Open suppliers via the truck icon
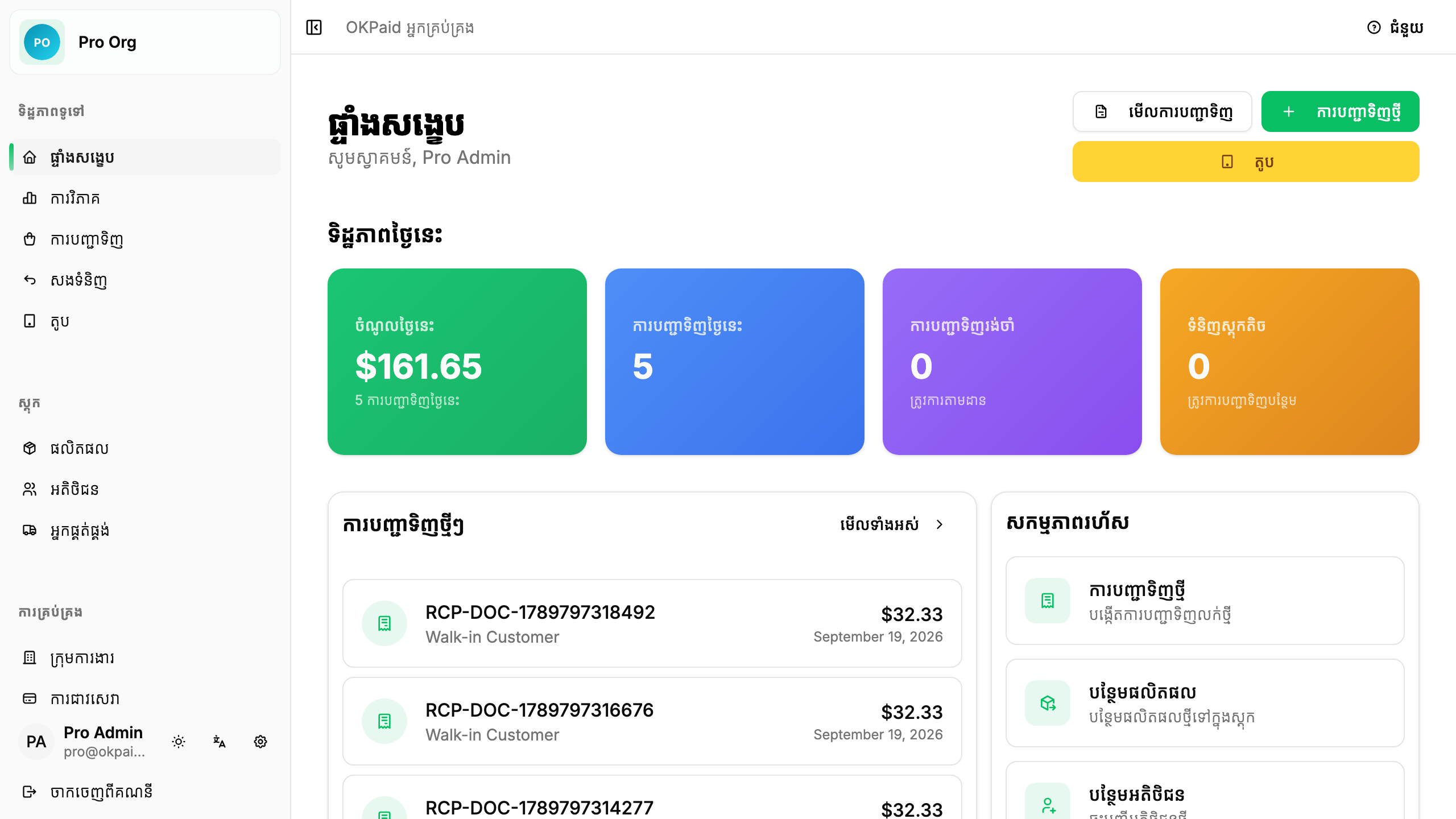 click(30, 530)
